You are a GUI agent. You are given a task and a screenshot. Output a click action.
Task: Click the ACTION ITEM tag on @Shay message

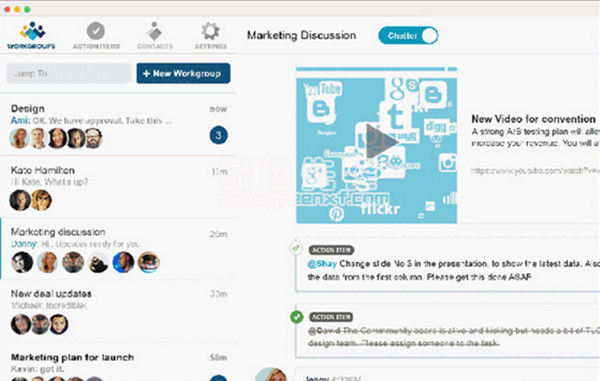coord(331,250)
